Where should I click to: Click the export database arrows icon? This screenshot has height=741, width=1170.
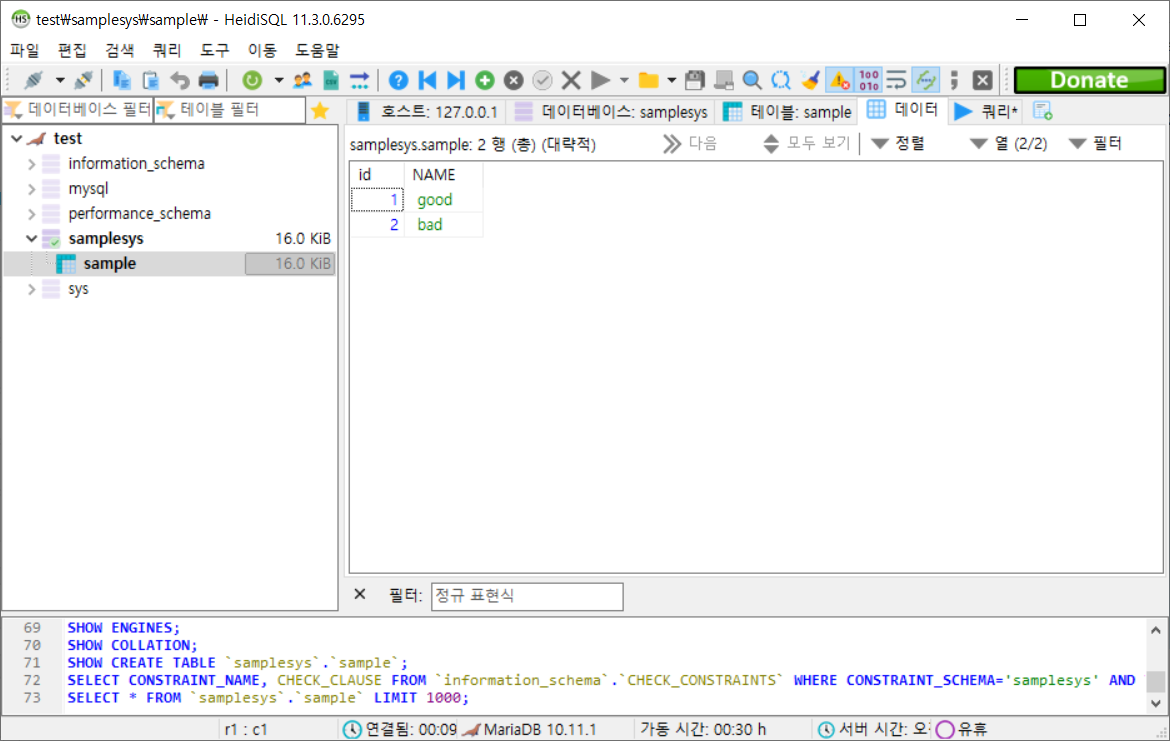coord(360,80)
